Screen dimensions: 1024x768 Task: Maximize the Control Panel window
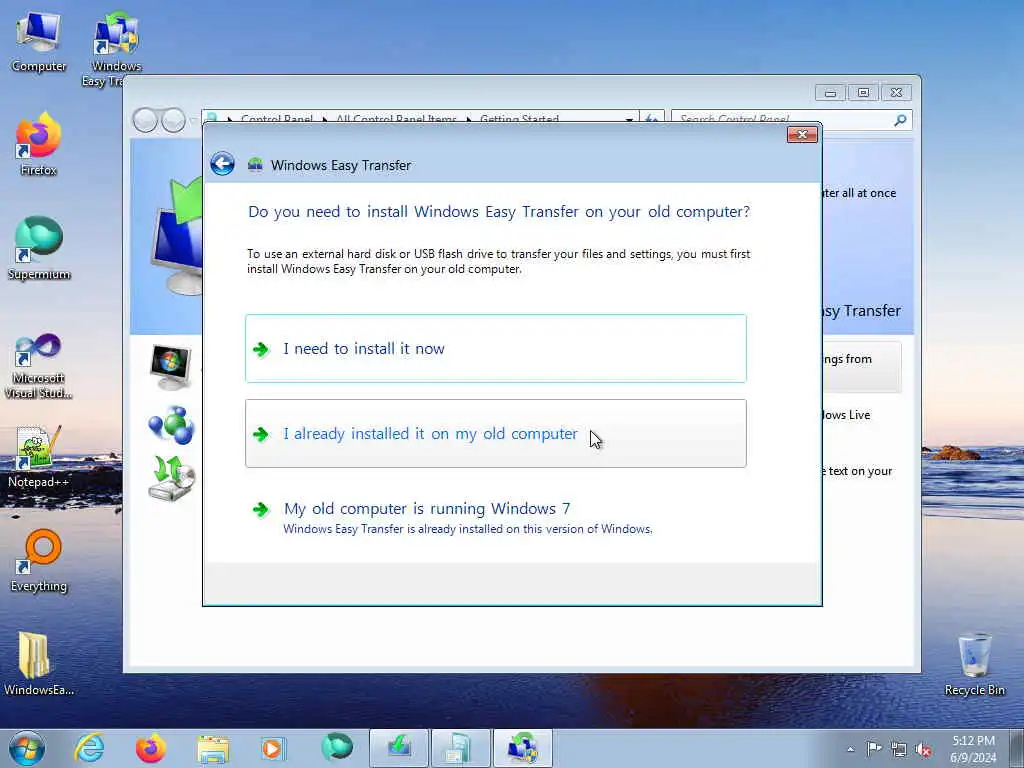[x=863, y=93]
